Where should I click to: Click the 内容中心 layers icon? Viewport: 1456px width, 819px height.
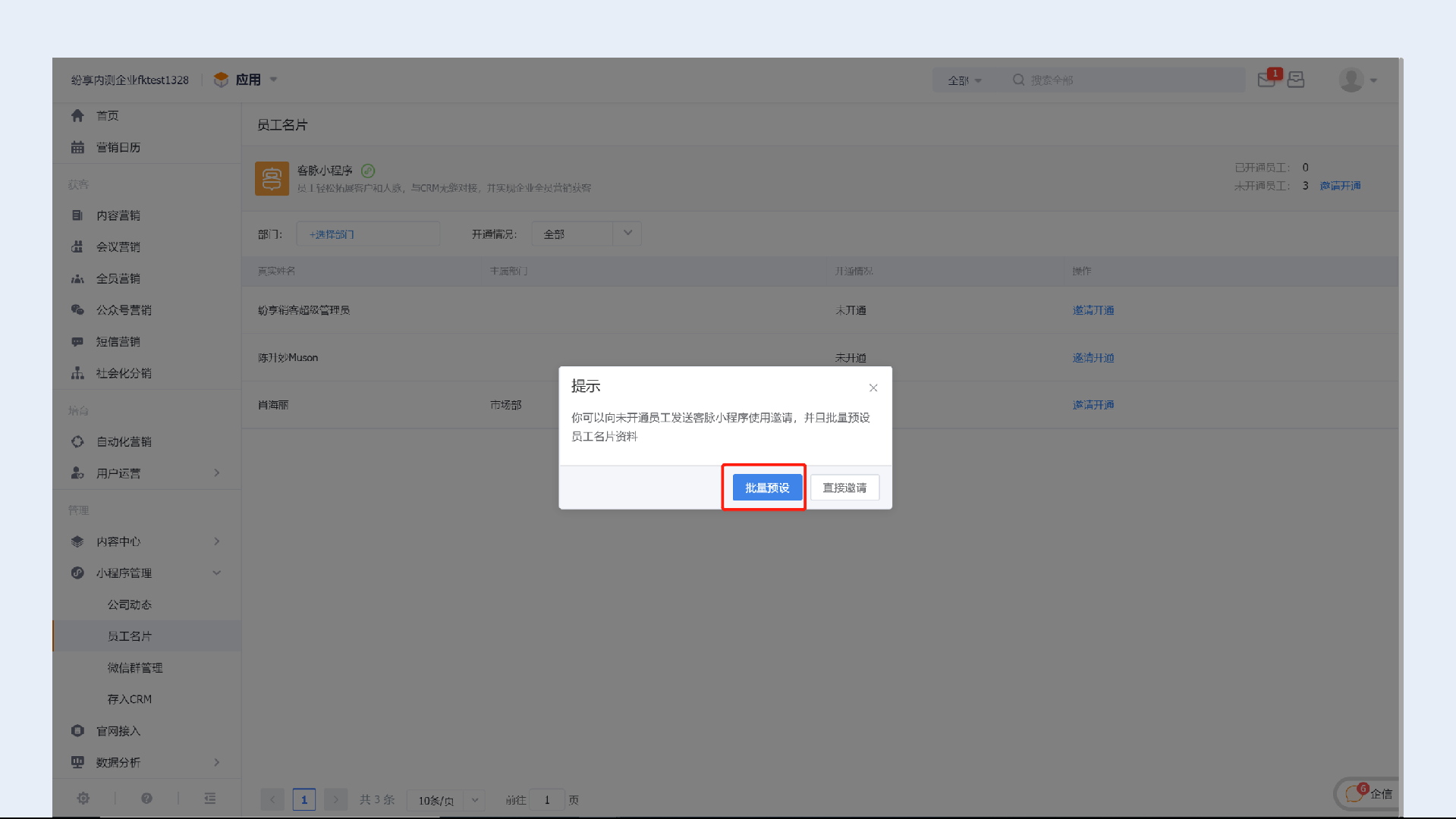click(x=77, y=541)
